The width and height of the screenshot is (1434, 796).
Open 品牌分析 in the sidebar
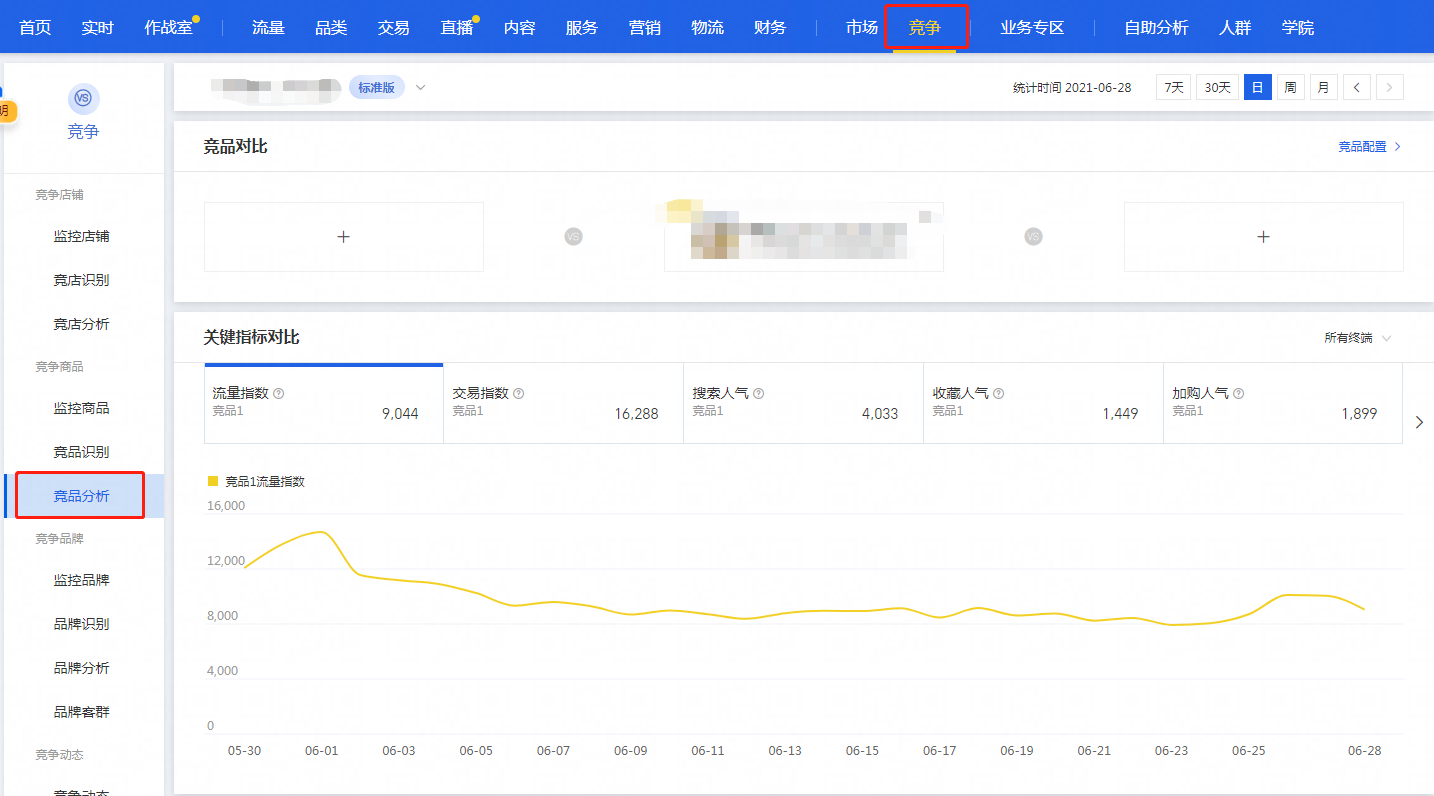coord(81,669)
